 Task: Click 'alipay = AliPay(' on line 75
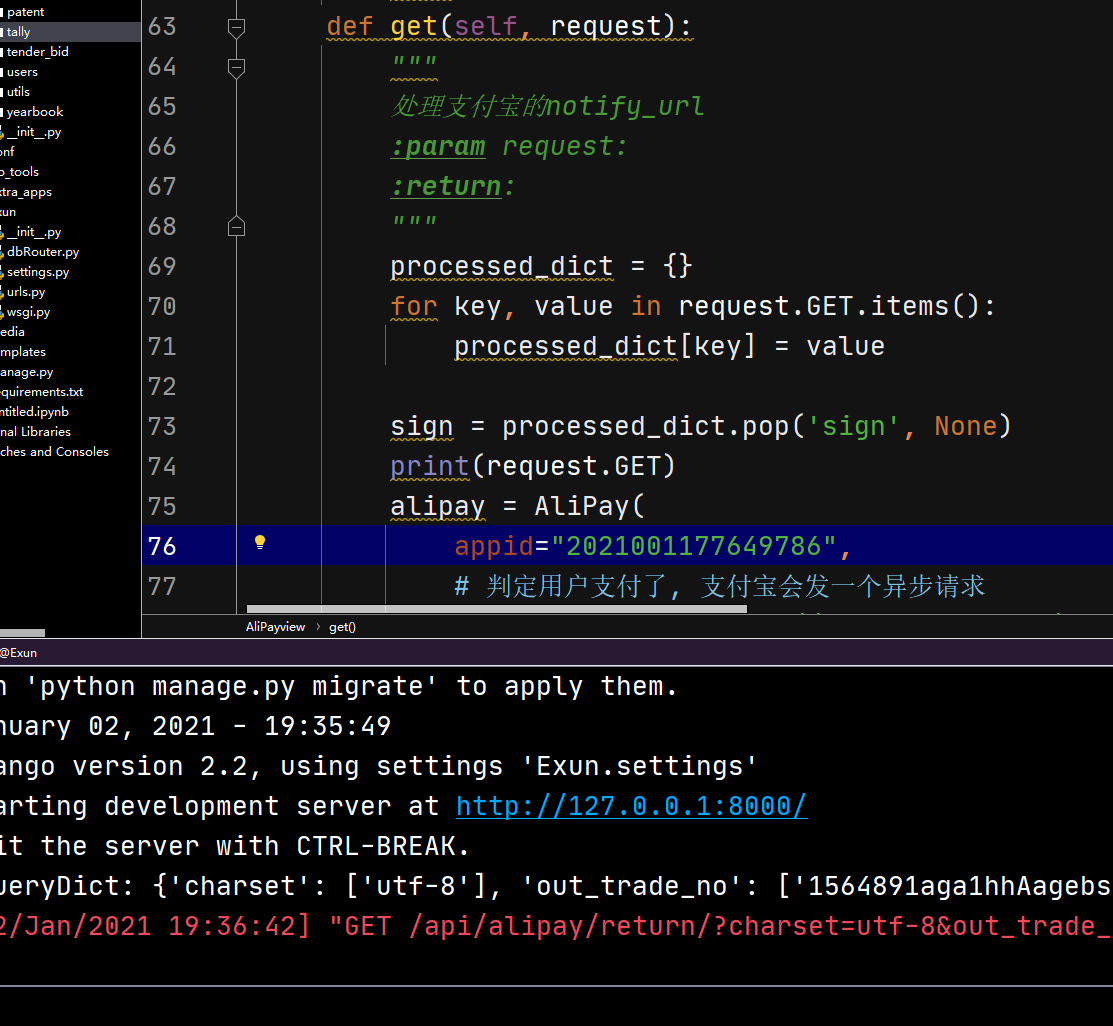pyautogui.click(x=517, y=506)
